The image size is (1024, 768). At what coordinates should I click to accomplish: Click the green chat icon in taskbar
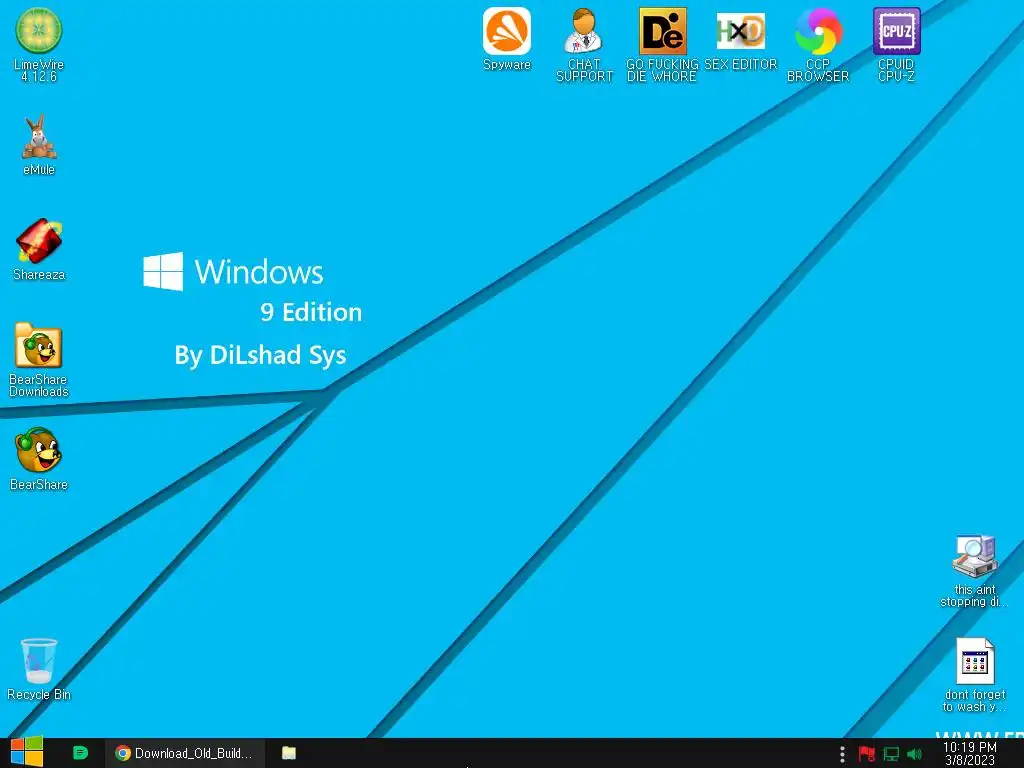(x=80, y=753)
